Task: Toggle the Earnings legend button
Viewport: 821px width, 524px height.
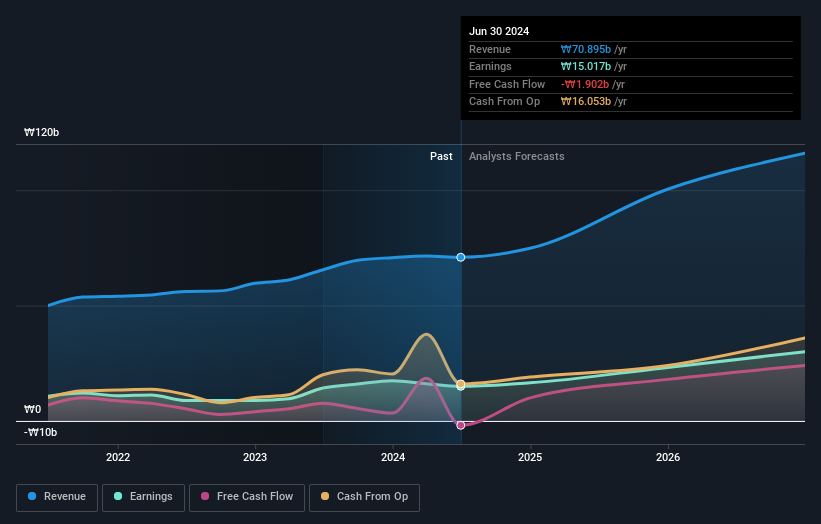Action: 143,497
